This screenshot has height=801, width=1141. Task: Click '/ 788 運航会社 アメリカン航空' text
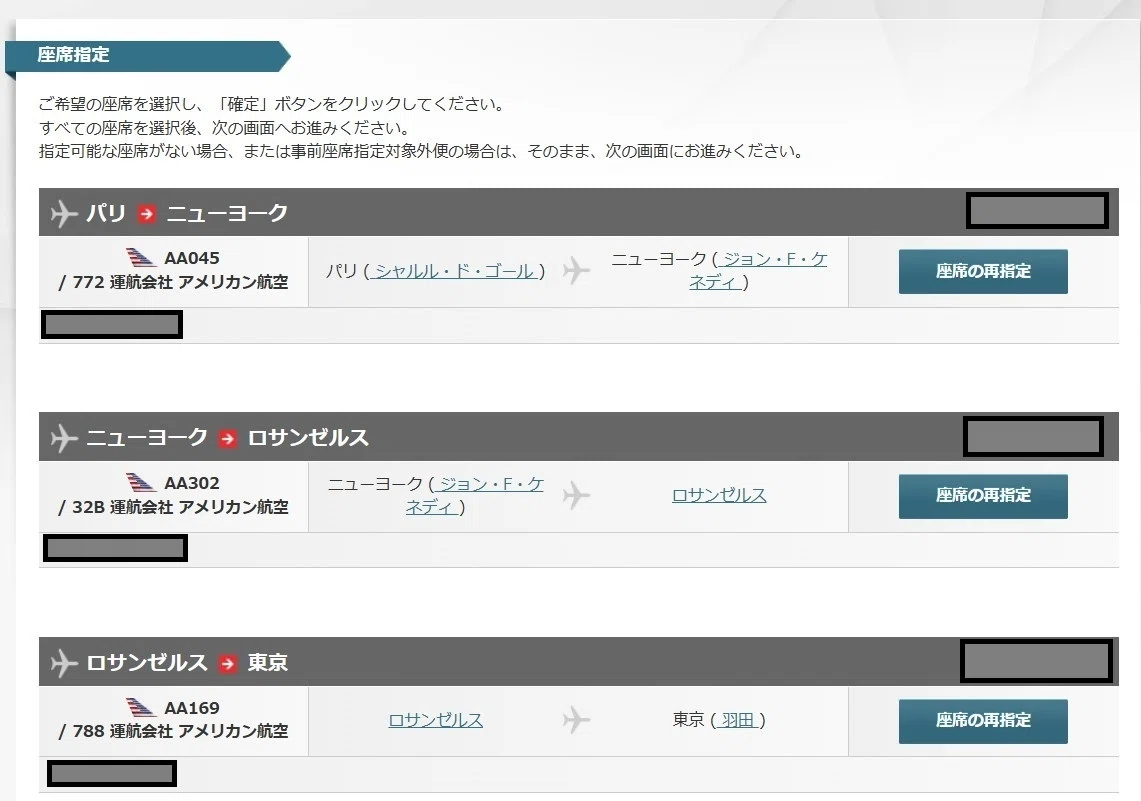173,731
